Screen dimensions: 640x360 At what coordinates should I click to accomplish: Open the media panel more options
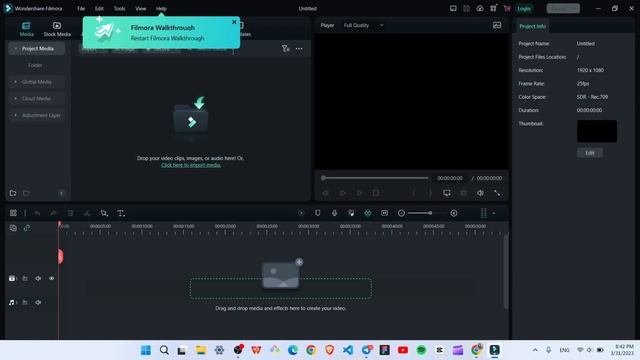[299, 49]
